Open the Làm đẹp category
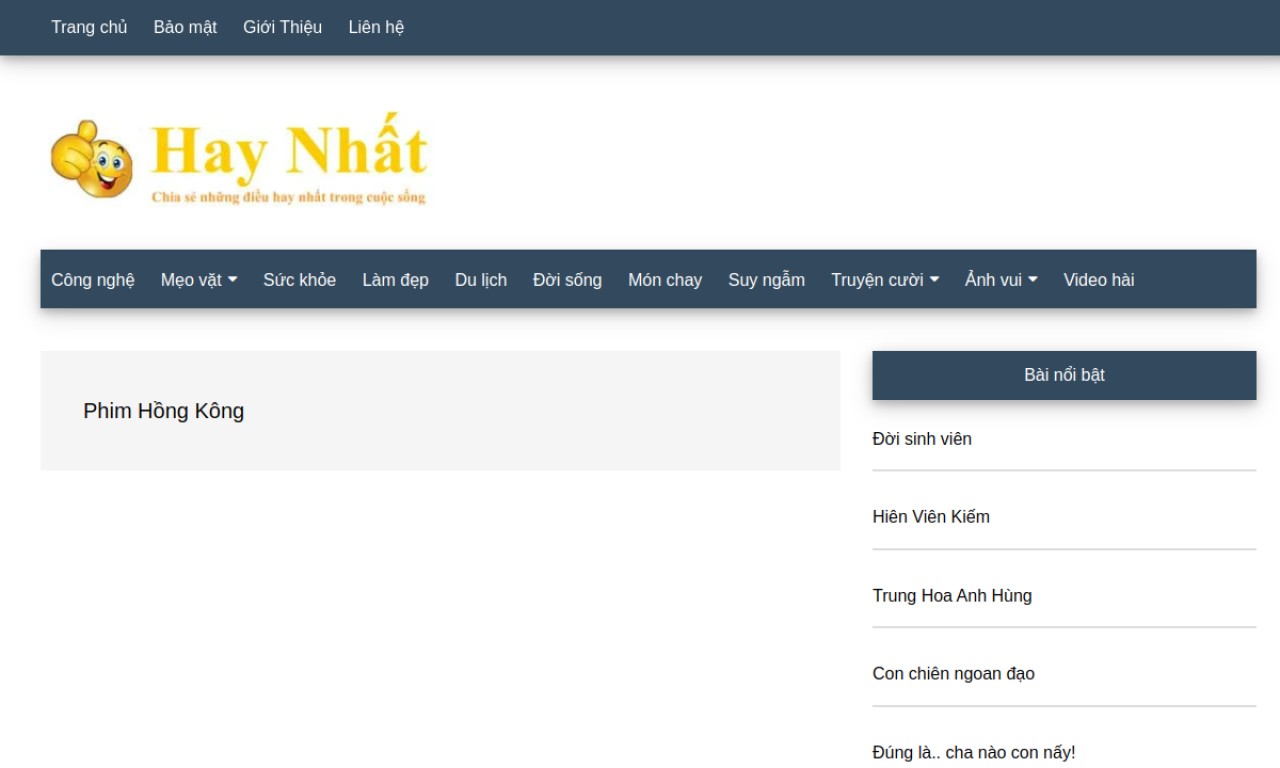This screenshot has width=1280, height=768. 395,280
